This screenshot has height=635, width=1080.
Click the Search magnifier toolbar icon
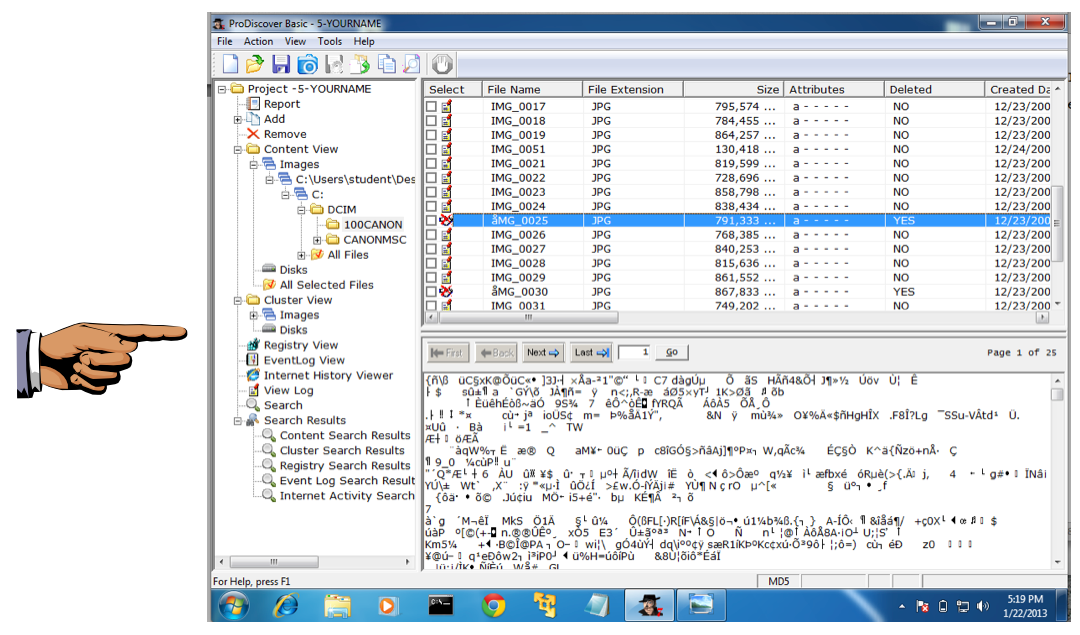410,65
